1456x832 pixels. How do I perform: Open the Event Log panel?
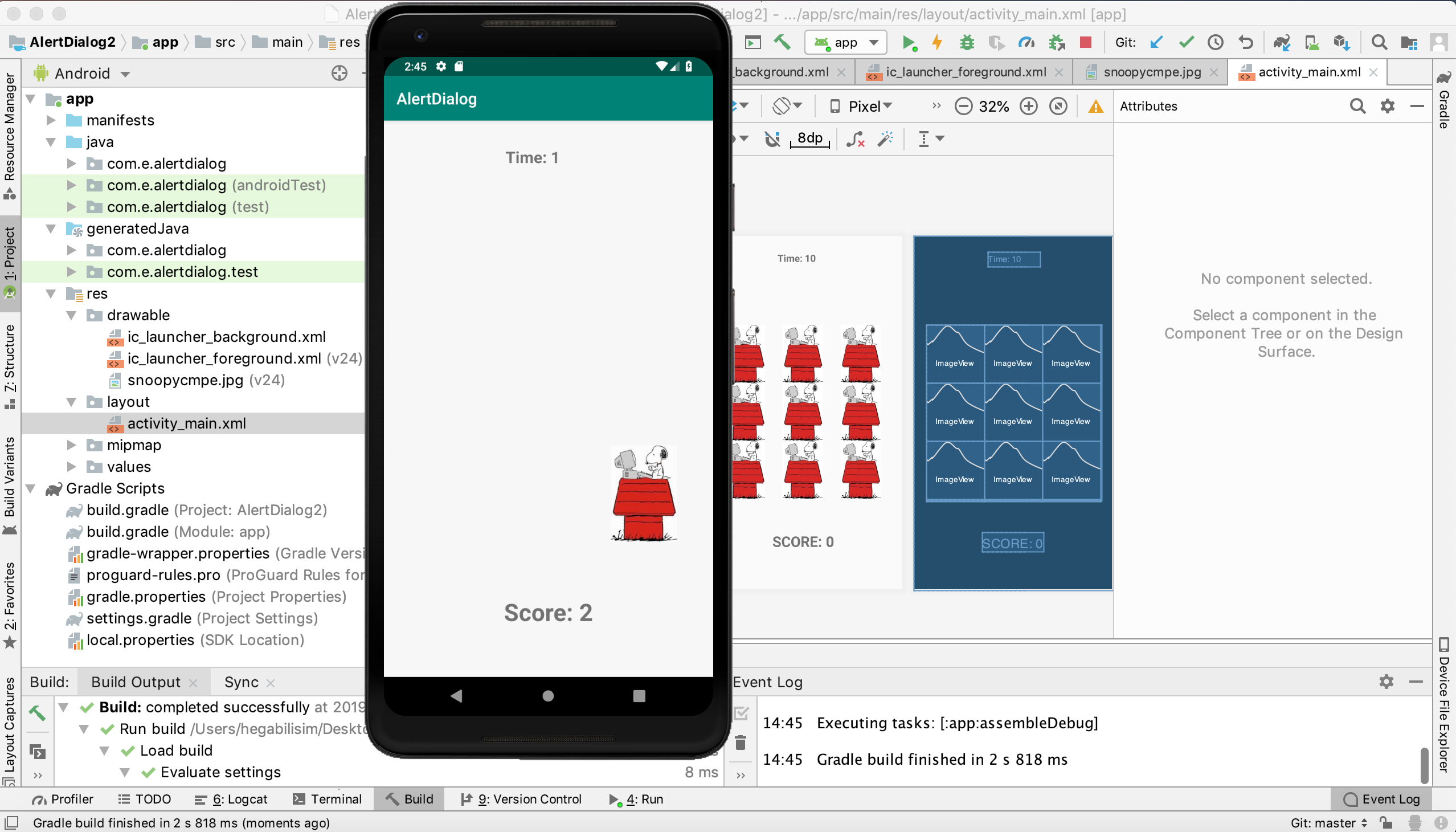[1383, 799]
